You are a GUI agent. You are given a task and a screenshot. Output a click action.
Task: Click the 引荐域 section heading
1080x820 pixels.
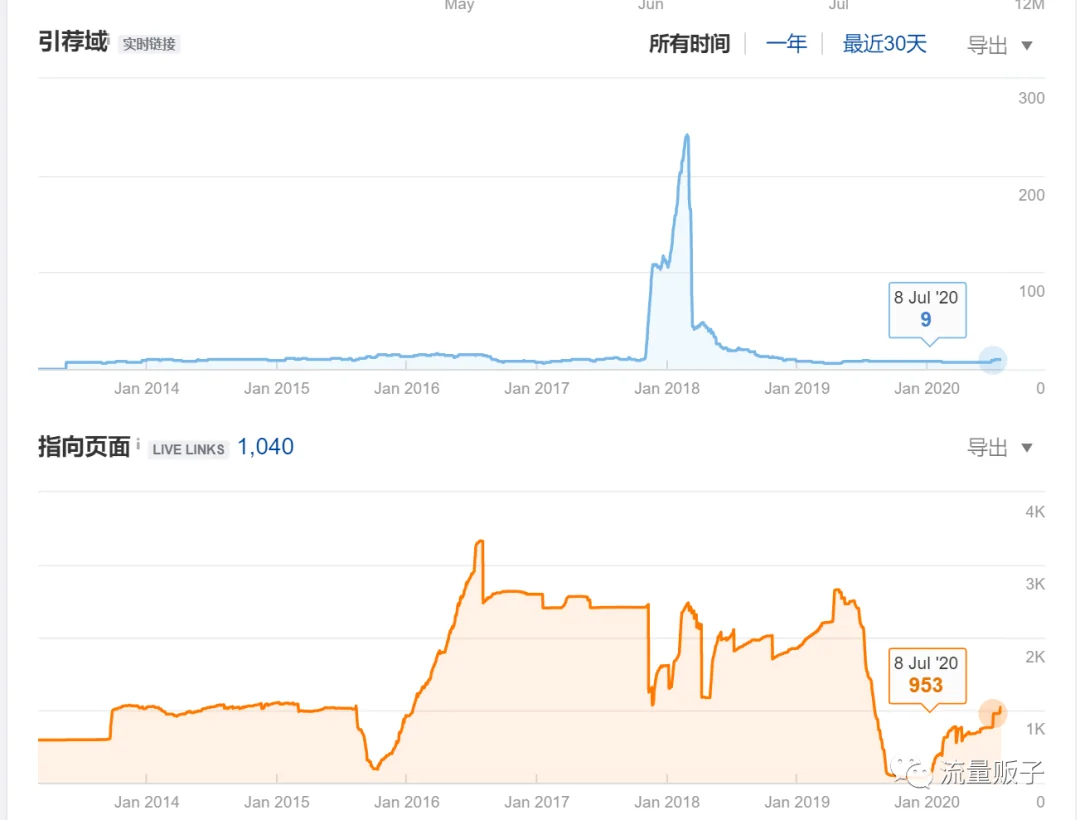pos(73,42)
